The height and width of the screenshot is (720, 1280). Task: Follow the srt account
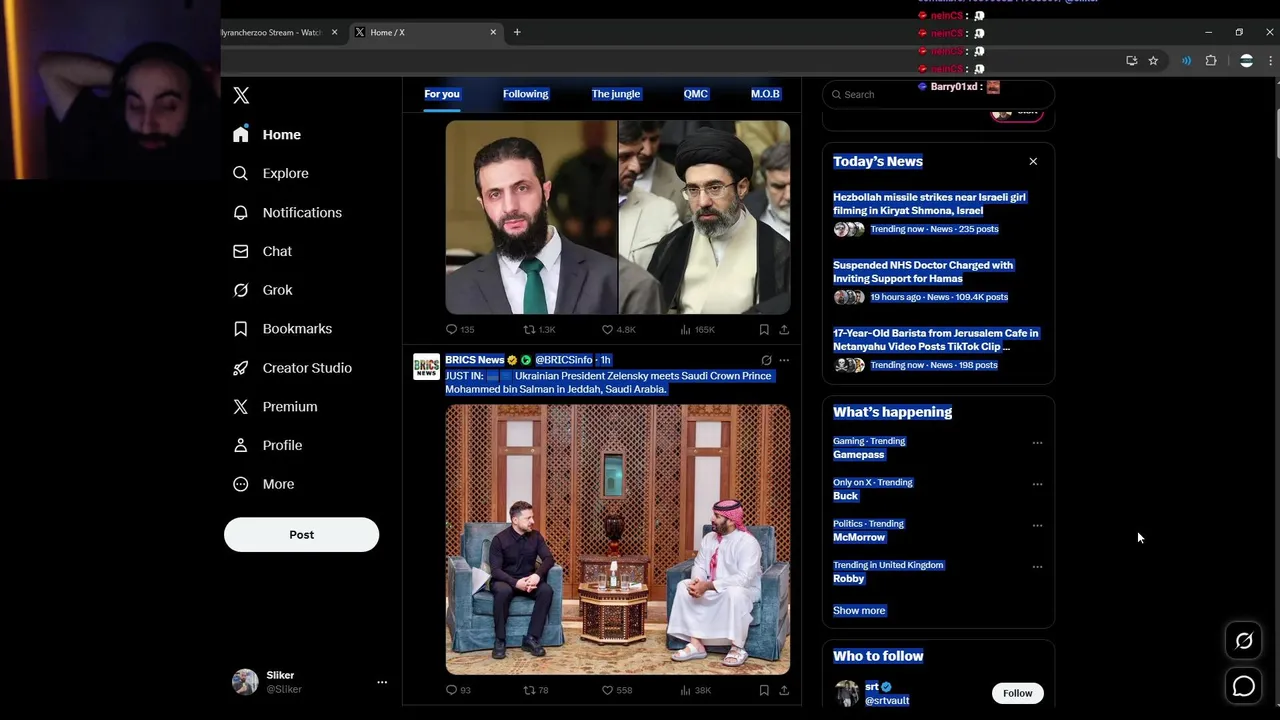[1017, 693]
